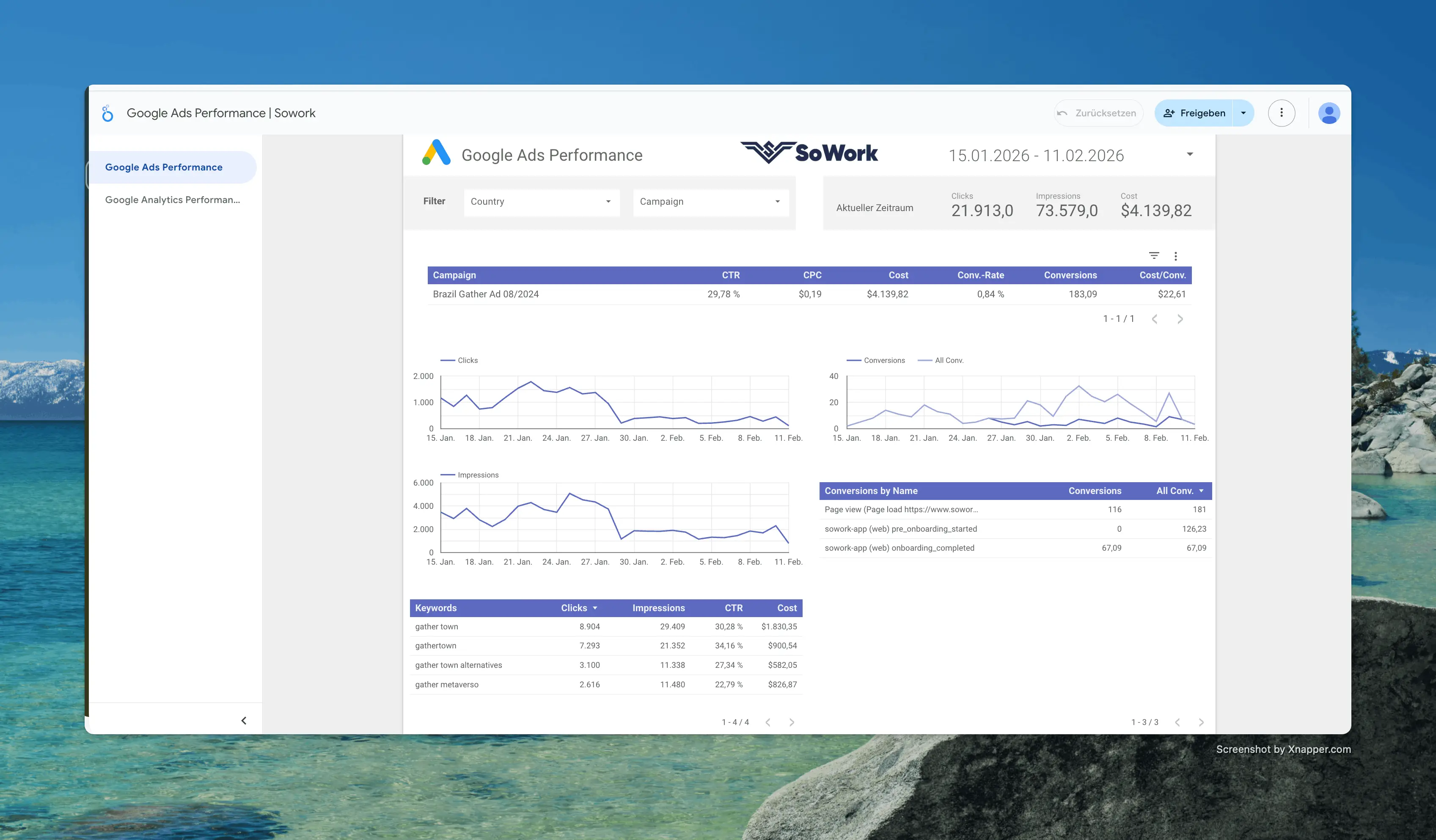Open campaign table's vertical dots menu
This screenshot has width=1436, height=840.
[1176, 256]
